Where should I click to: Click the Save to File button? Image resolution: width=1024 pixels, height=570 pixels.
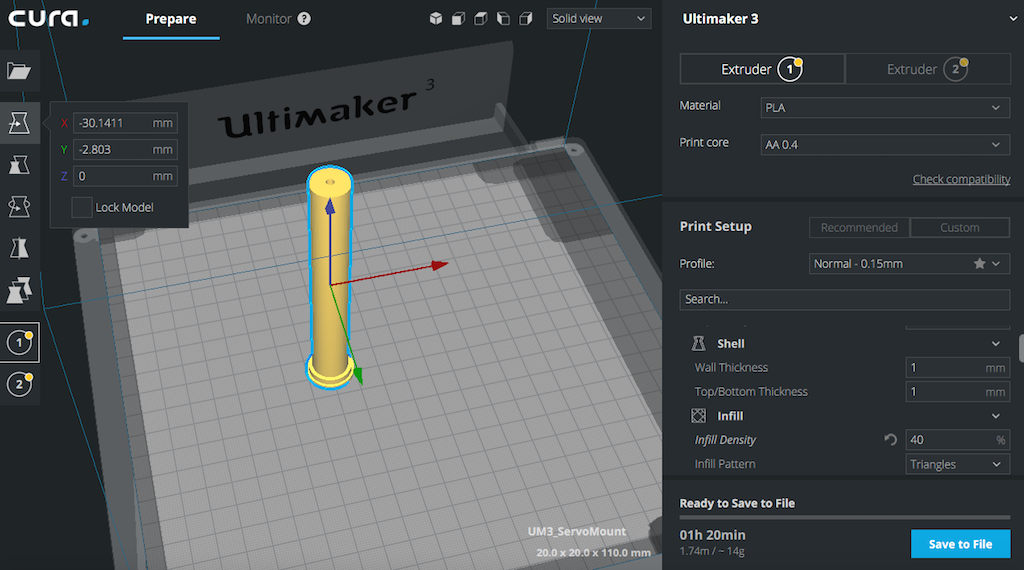click(960, 544)
